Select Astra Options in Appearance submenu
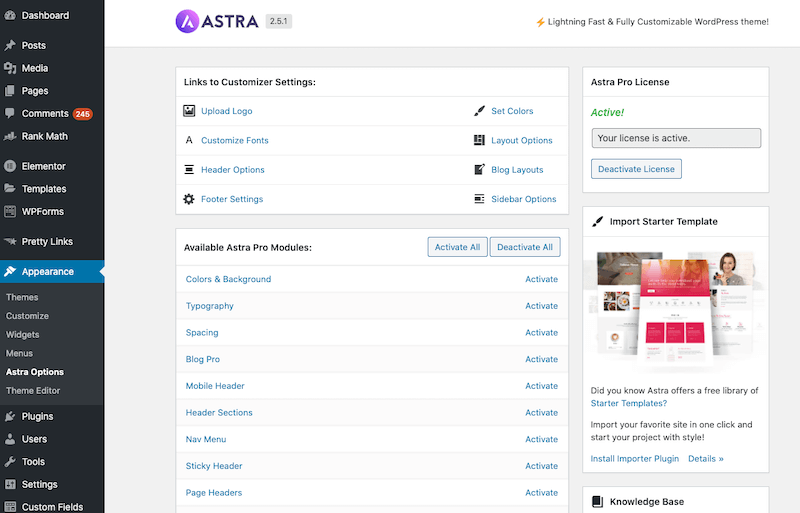The image size is (800, 513). [x=35, y=372]
